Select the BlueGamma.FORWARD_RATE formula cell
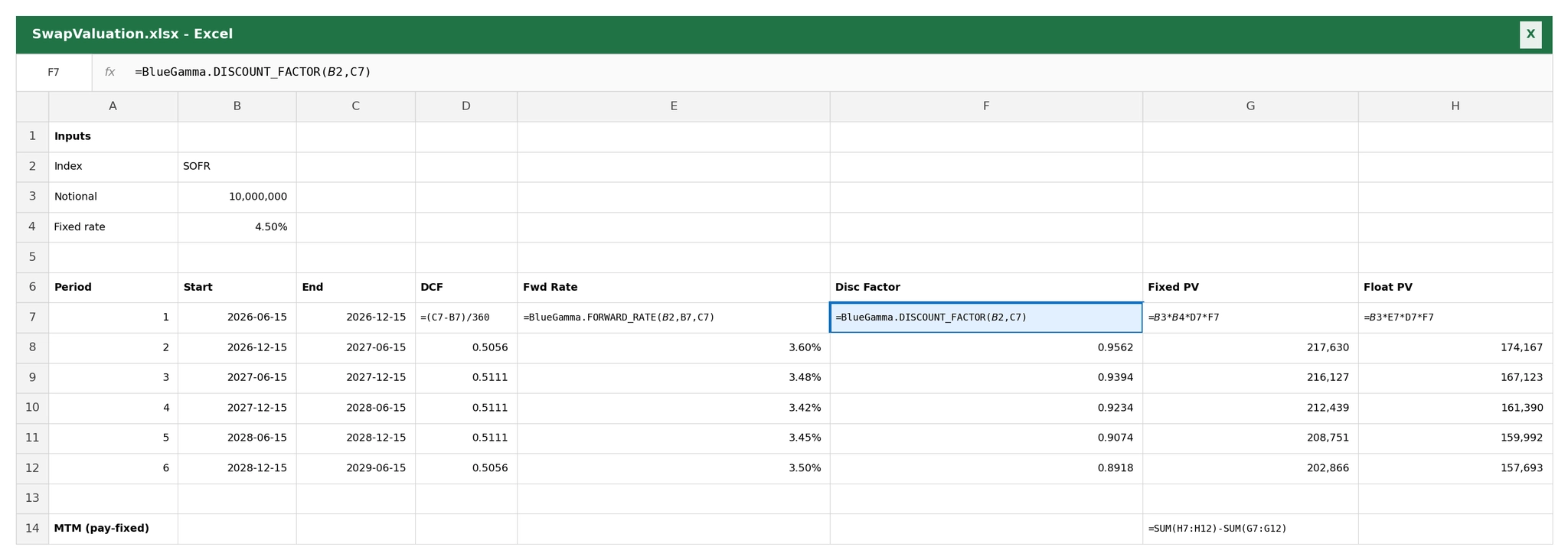The height and width of the screenshot is (560, 1568). (674, 317)
